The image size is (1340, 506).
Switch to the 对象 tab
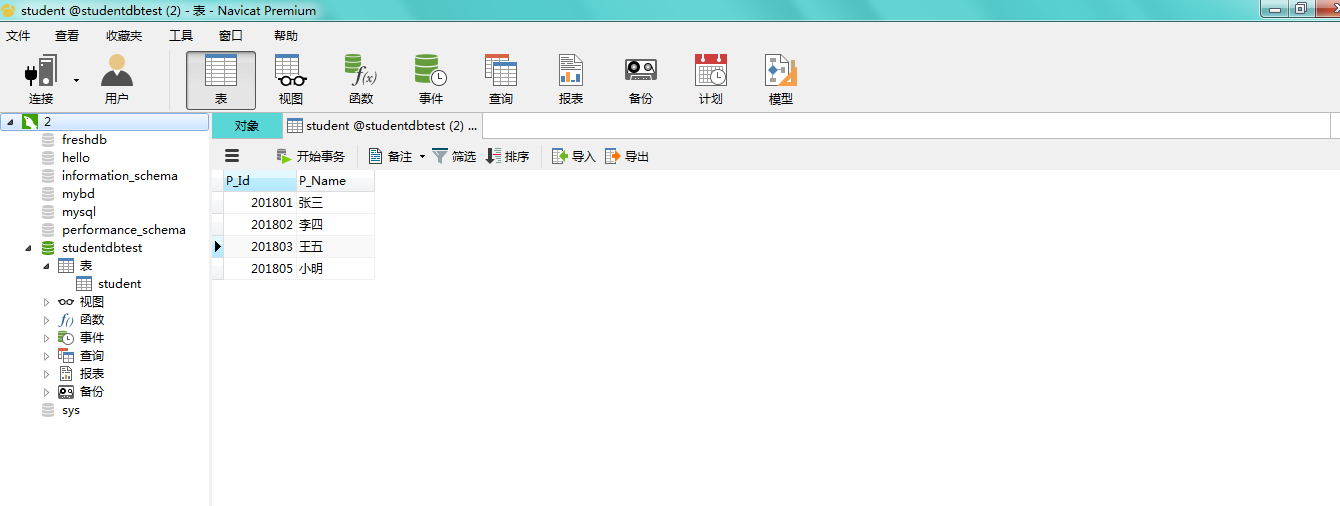(247, 126)
